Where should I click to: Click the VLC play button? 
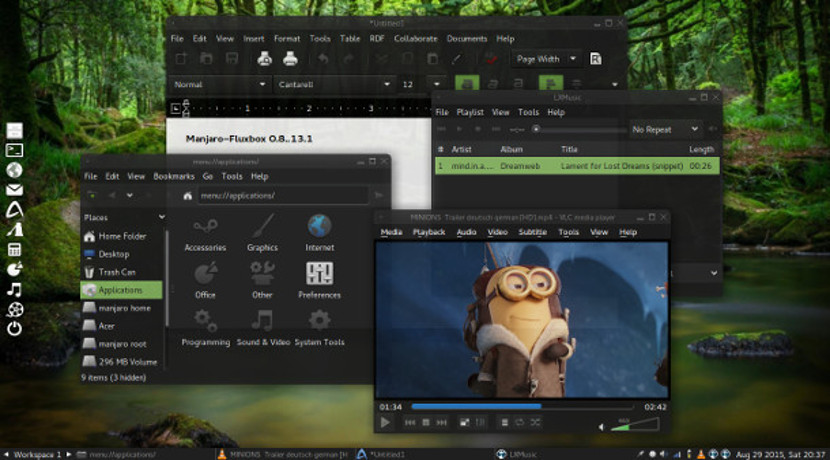click(x=386, y=423)
